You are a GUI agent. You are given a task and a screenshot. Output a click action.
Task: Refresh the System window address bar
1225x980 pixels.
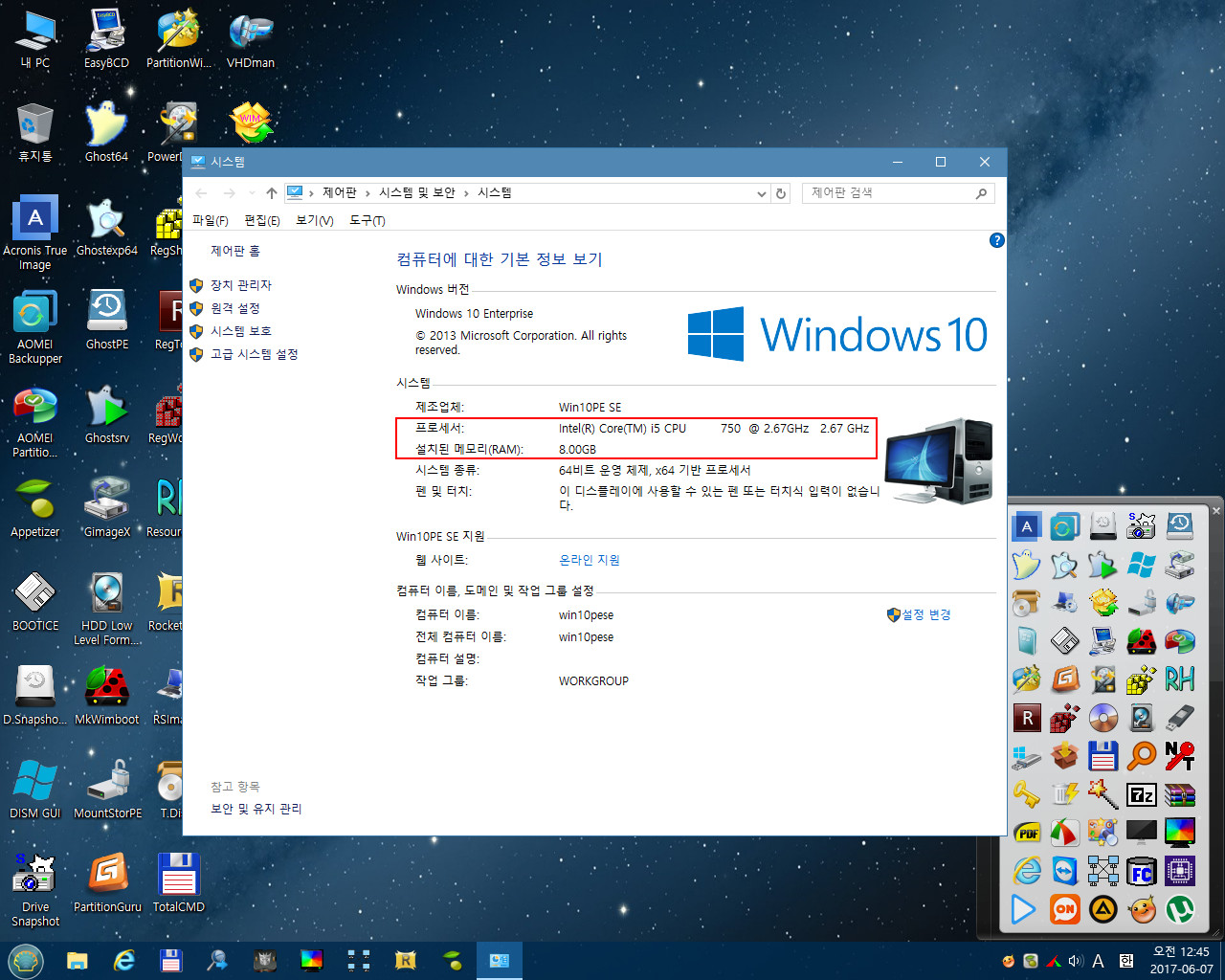coord(781,193)
